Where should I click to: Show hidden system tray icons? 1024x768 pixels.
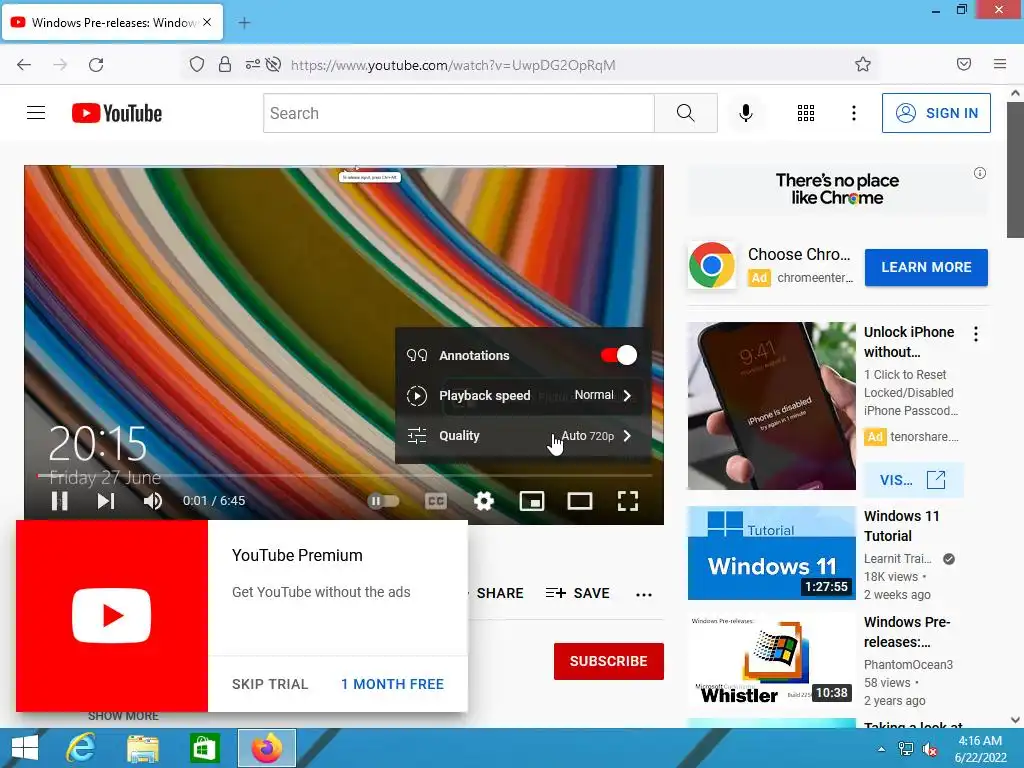(x=882, y=749)
